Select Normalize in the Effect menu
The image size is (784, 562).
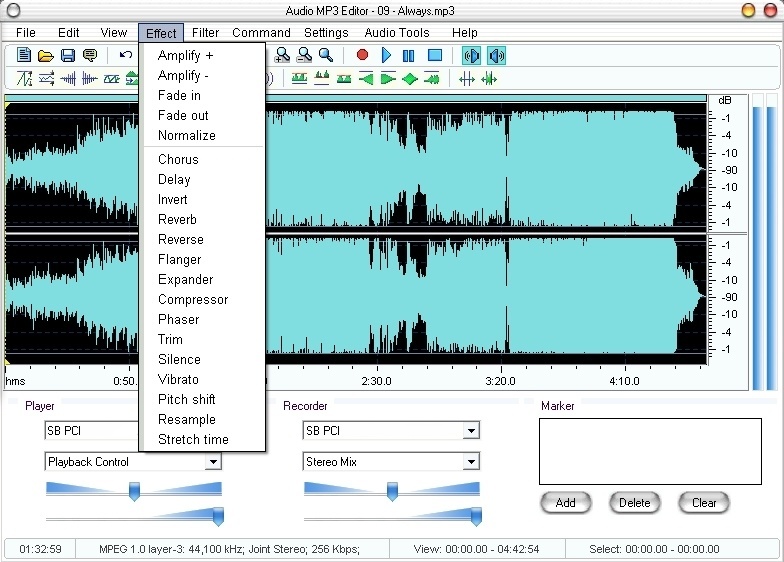click(203, 135)
